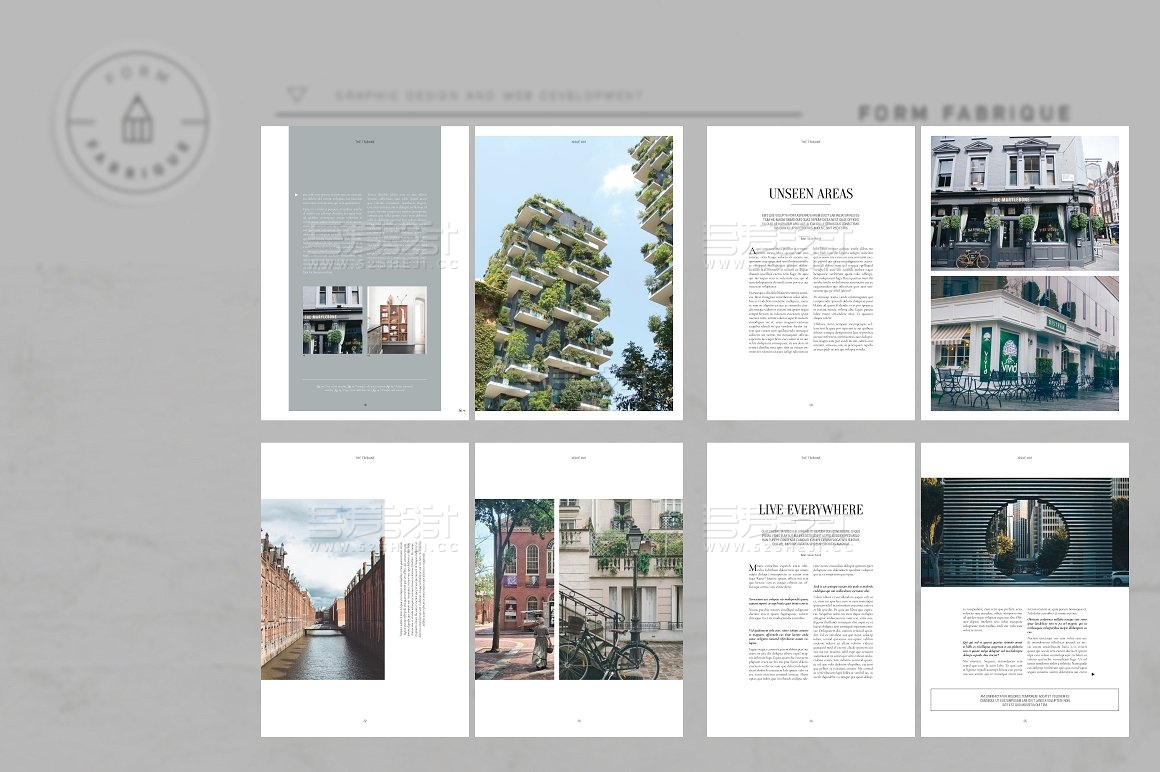
Task: Select The Marylebone pub photo
Action: tap(1024, 203)
